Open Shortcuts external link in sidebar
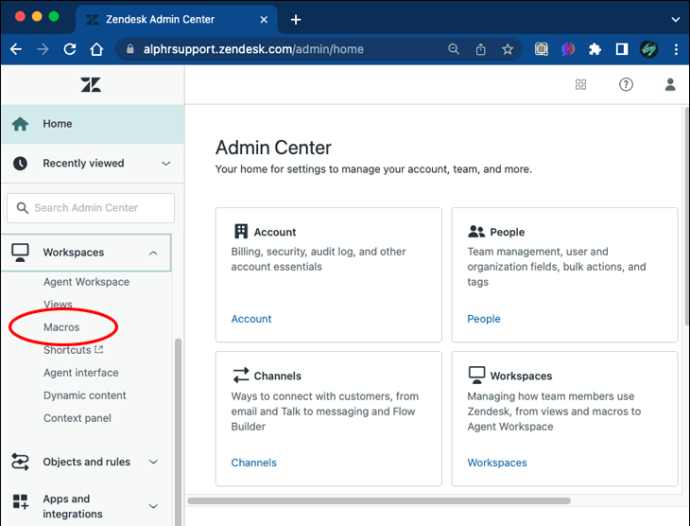Image resolution: width=690 pixels, height=526 pixels. [x=73, y=350]
